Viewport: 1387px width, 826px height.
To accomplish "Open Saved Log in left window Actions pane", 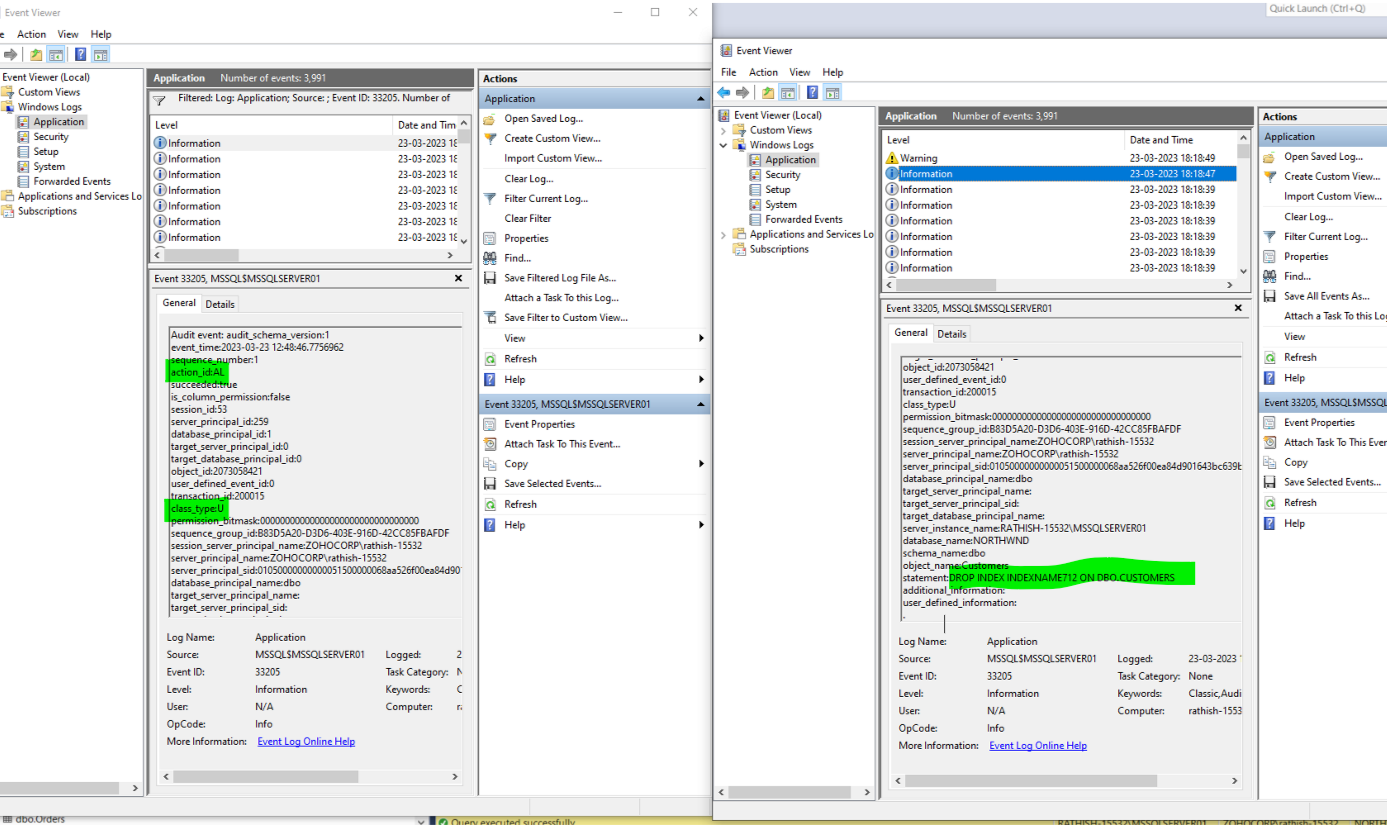I will coord(543,118).
